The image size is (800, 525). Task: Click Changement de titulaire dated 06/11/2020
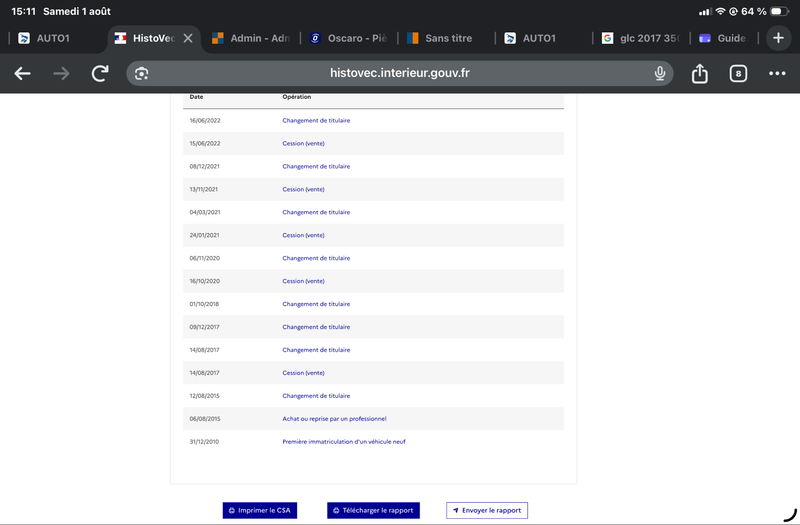(316, 258)
